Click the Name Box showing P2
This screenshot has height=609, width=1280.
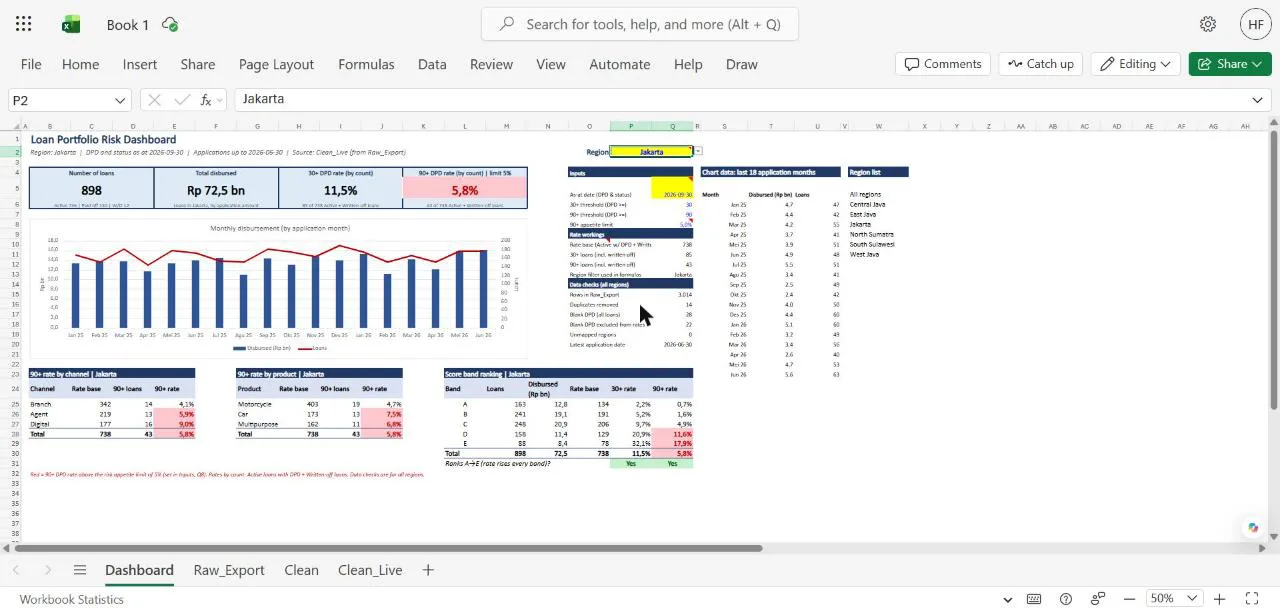(x=60, y=100)
